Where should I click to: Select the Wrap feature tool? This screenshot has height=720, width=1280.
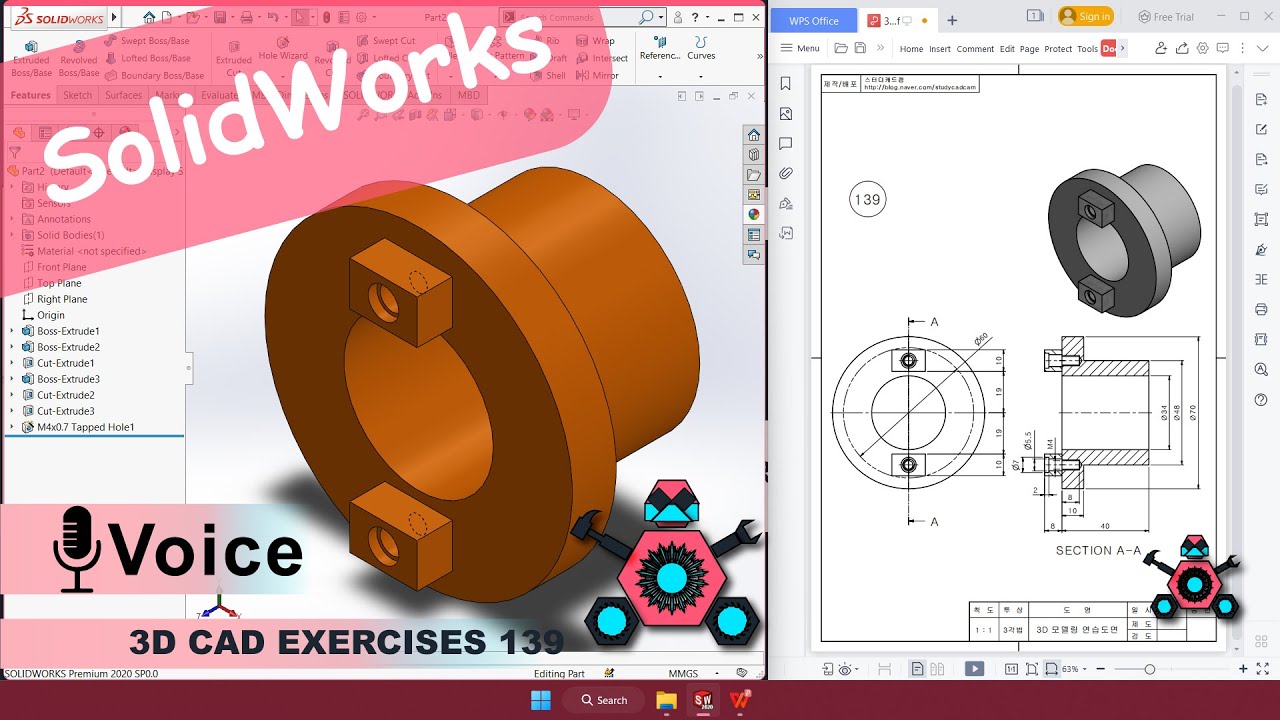pos(595,41)
